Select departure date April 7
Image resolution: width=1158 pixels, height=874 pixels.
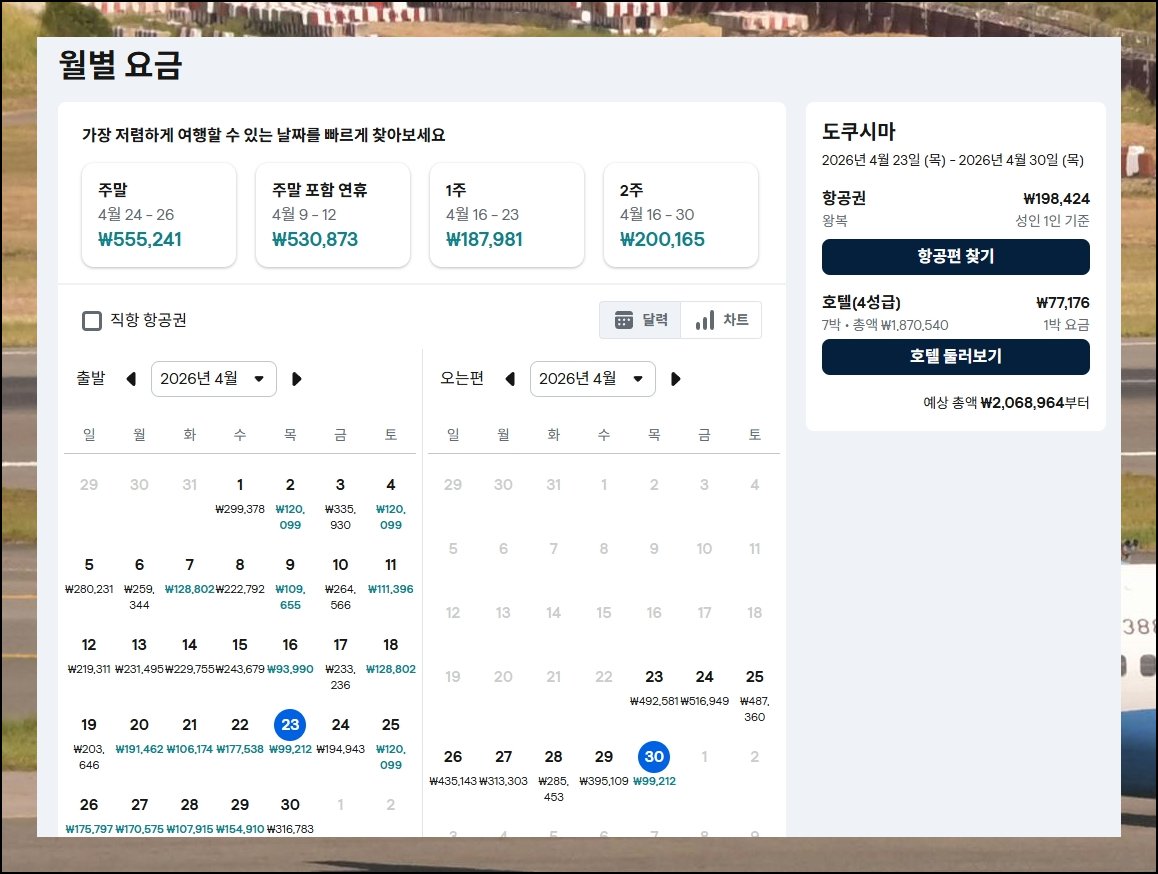[190, 576]
